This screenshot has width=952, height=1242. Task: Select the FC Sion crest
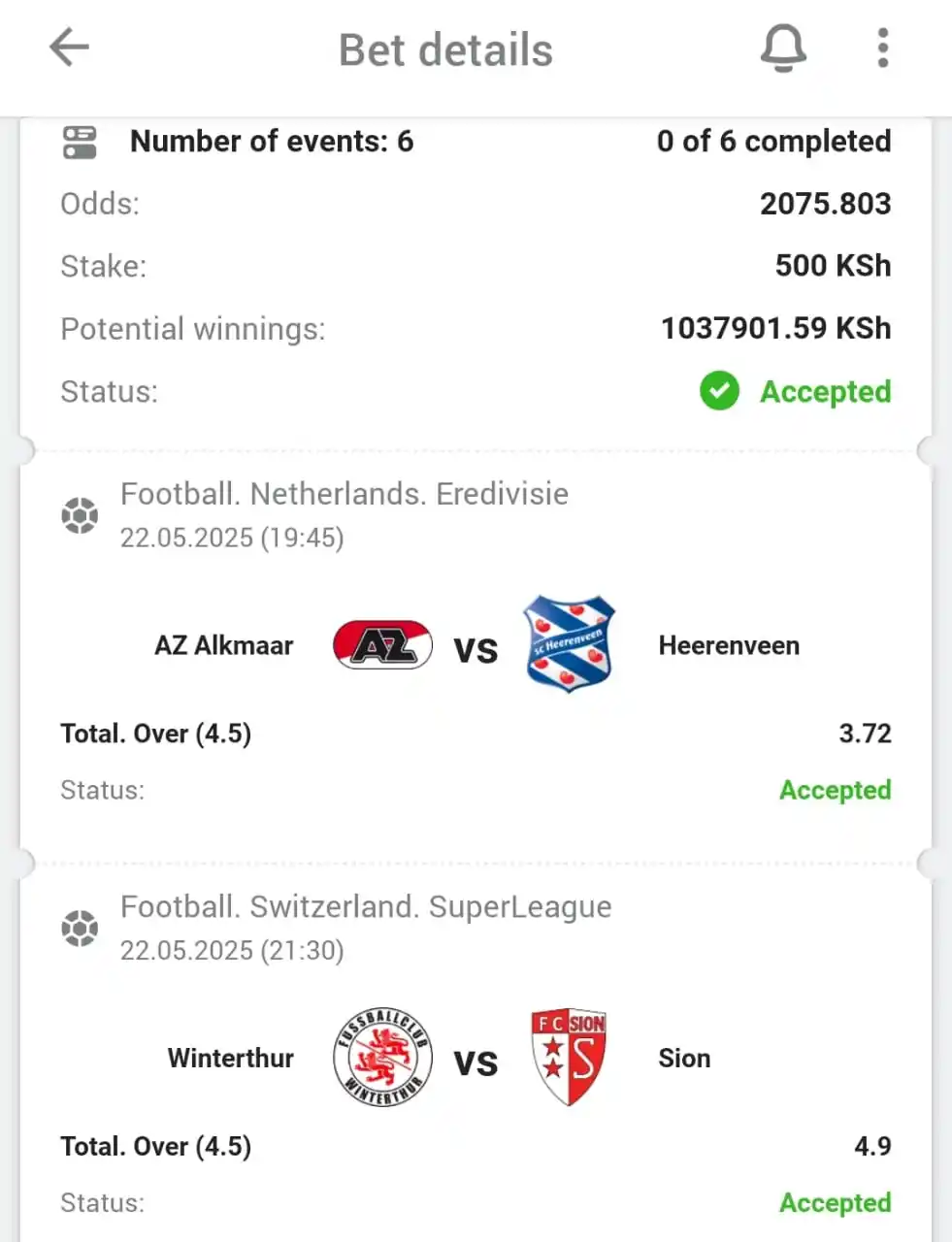(569, 1057)
